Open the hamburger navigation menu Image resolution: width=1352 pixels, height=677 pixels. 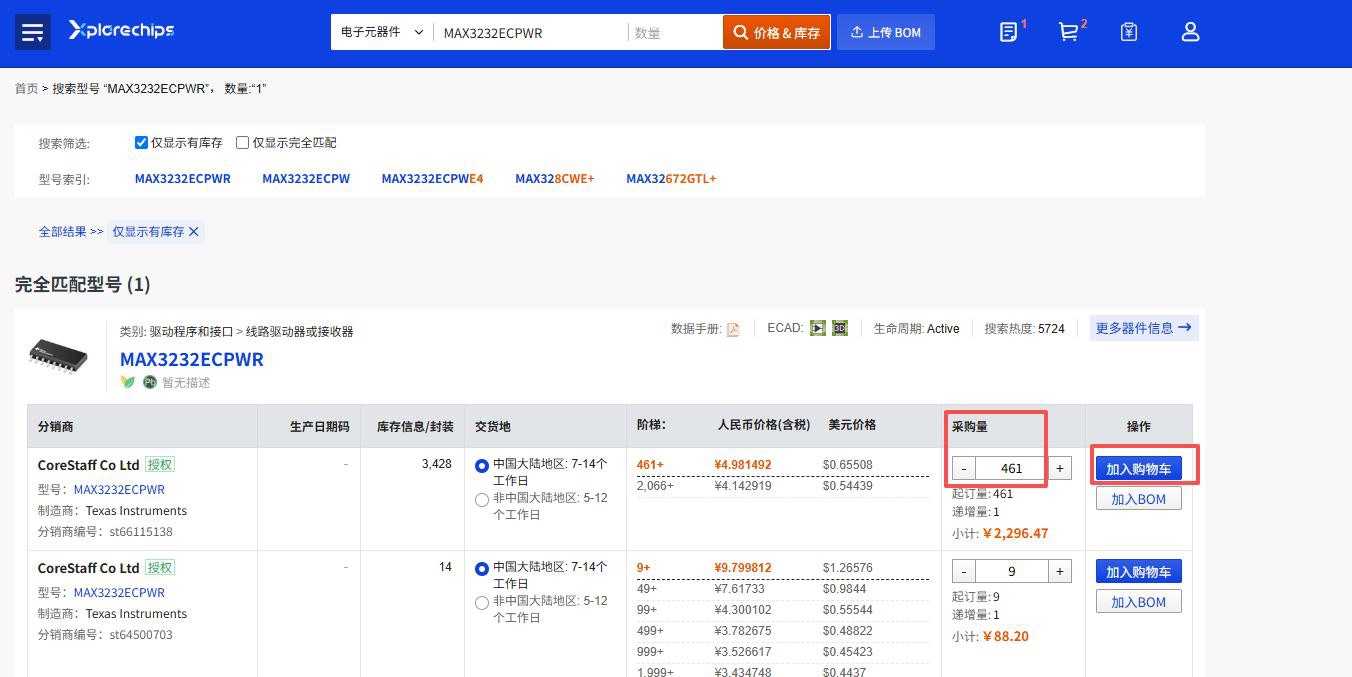pos(32,32)
